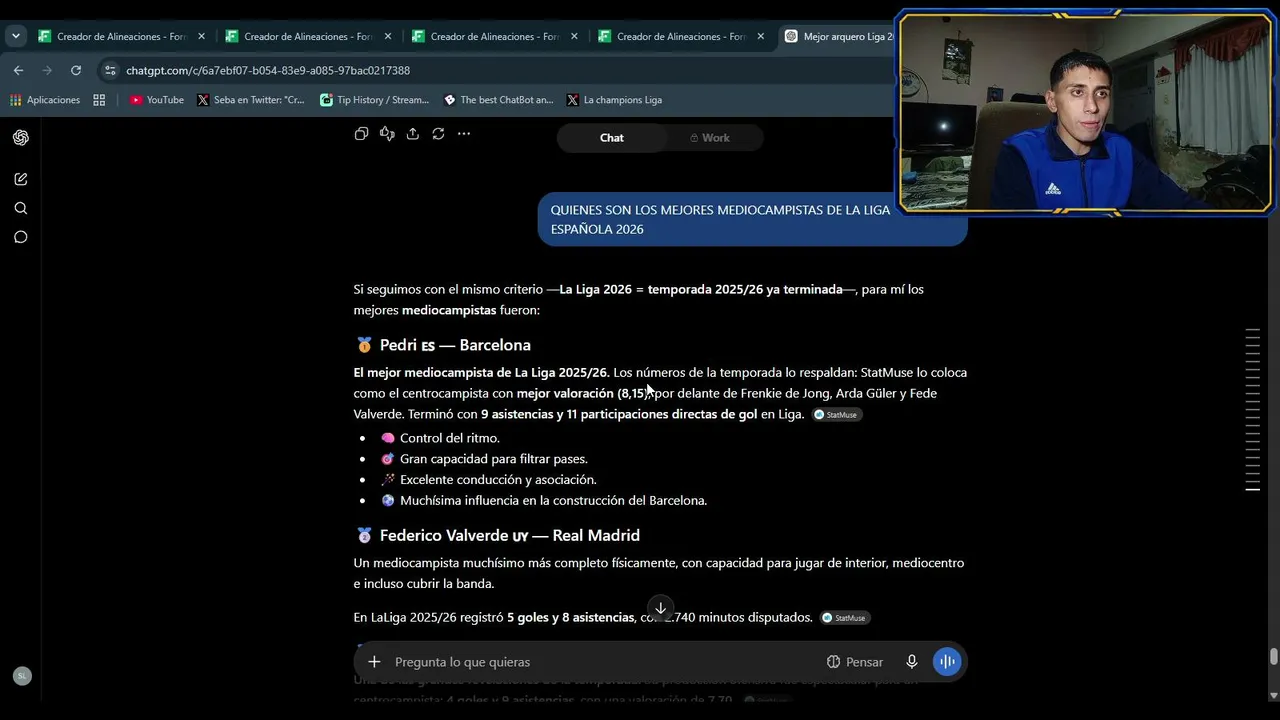The height and width of the screenshot is (720, 1280).
Task: Click the scrollbar down arrow
Action: [x=1273, y=695]
